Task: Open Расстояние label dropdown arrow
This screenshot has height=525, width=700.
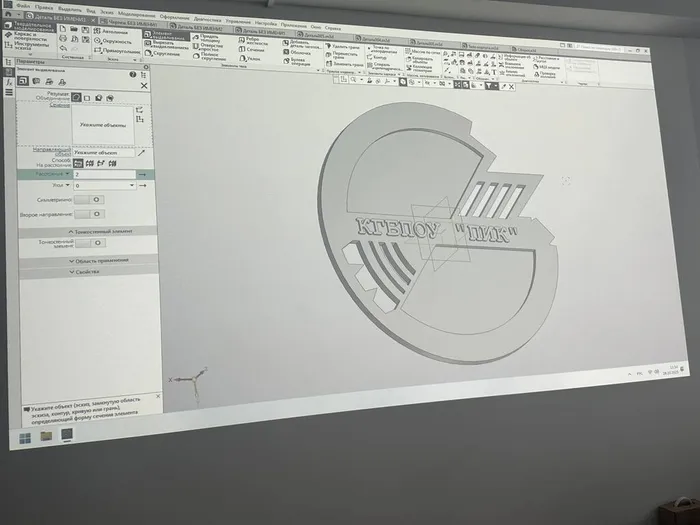Action: (67, 174)
